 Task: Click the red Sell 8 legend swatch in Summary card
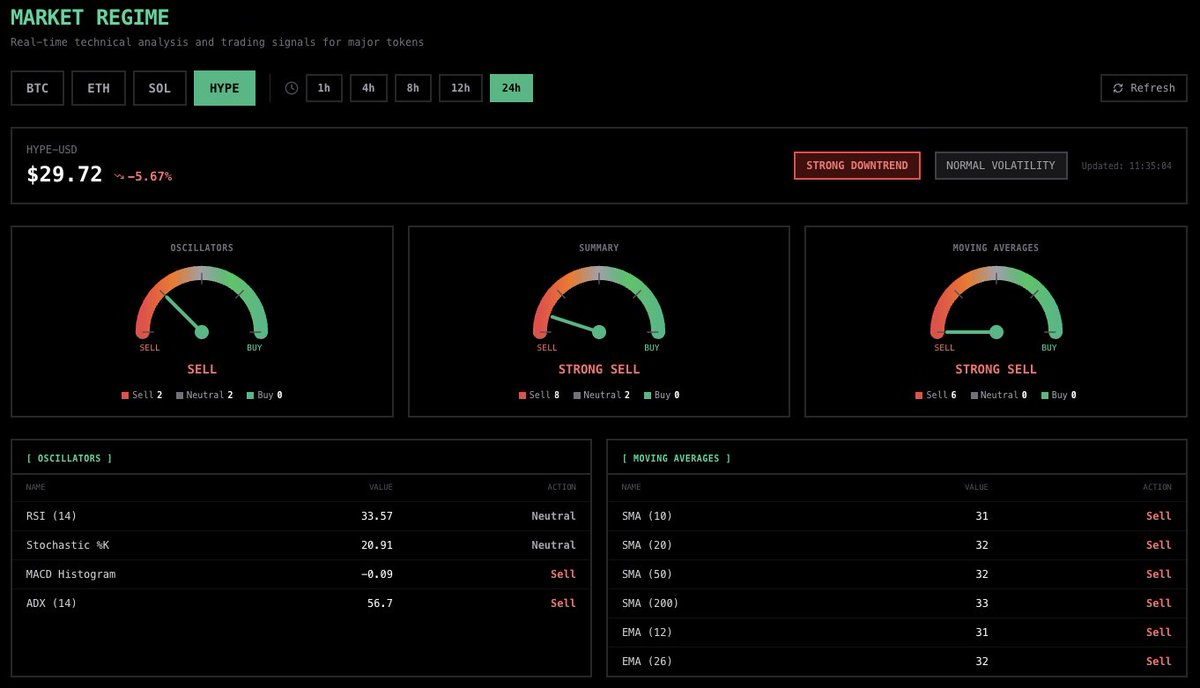[x=522, y=396]
